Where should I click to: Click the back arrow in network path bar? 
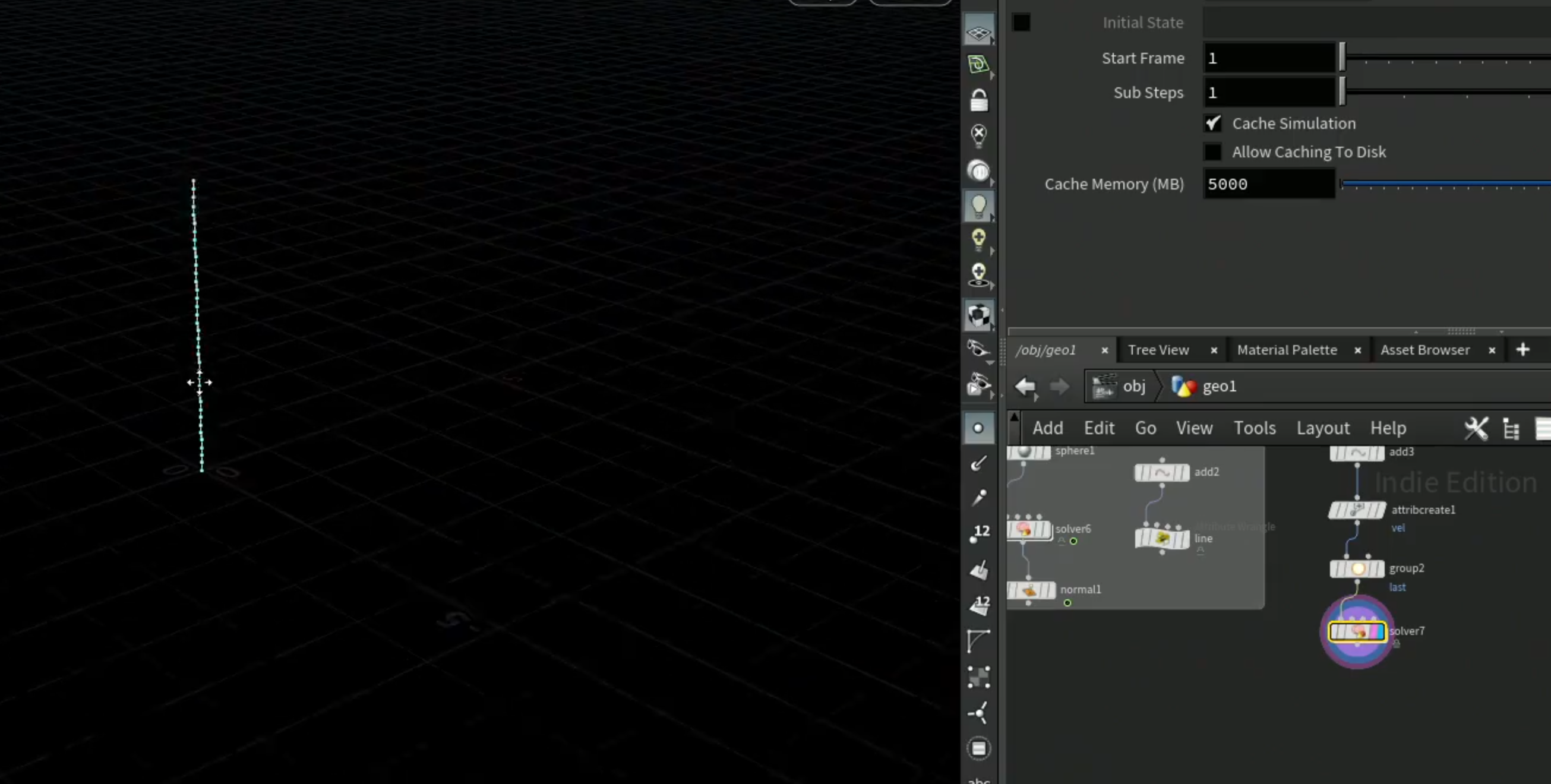(x=1025, y=387)
